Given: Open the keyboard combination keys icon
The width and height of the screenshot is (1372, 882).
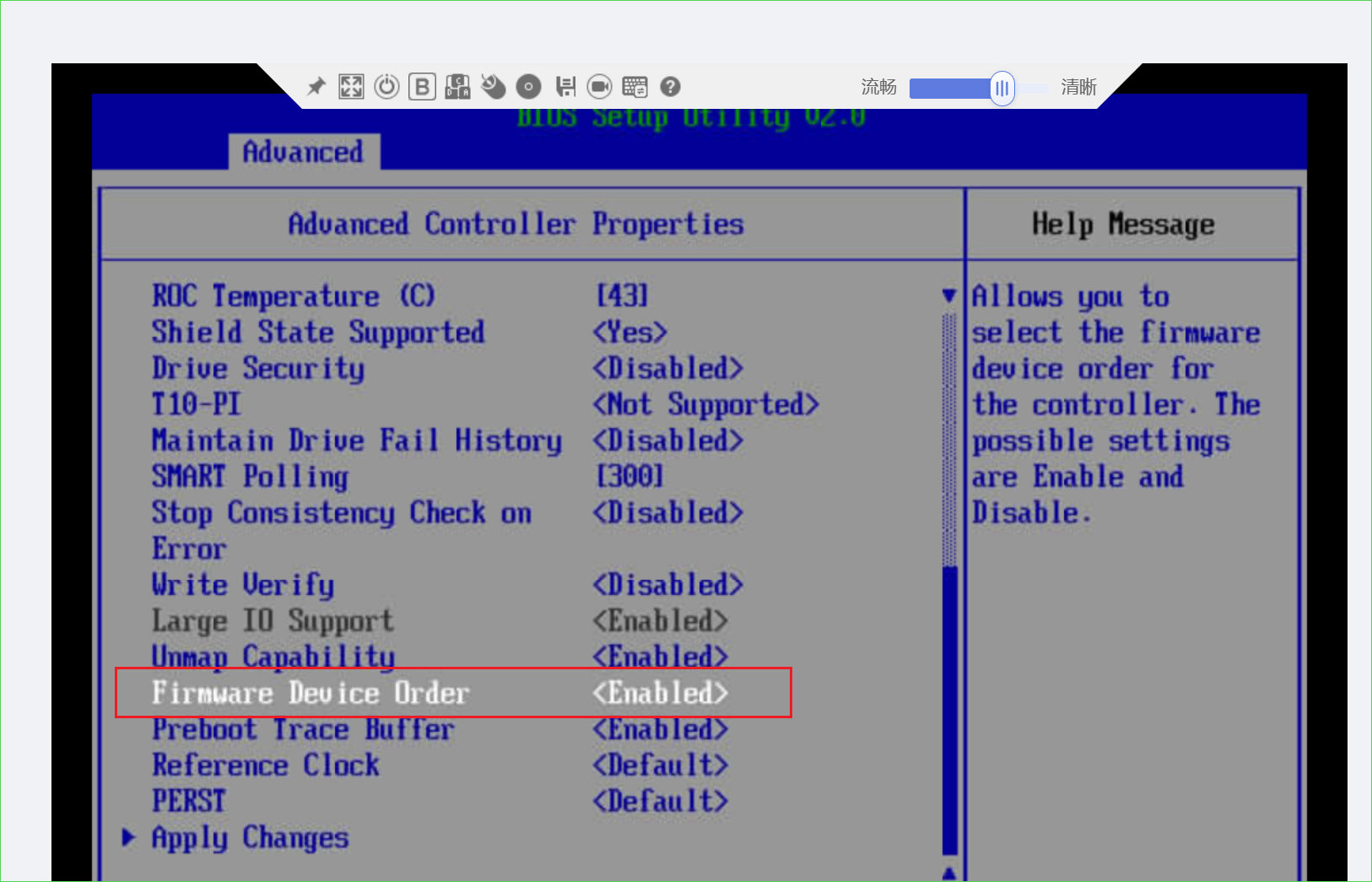Looking at the screenshot, I should (x=457, y=86).
